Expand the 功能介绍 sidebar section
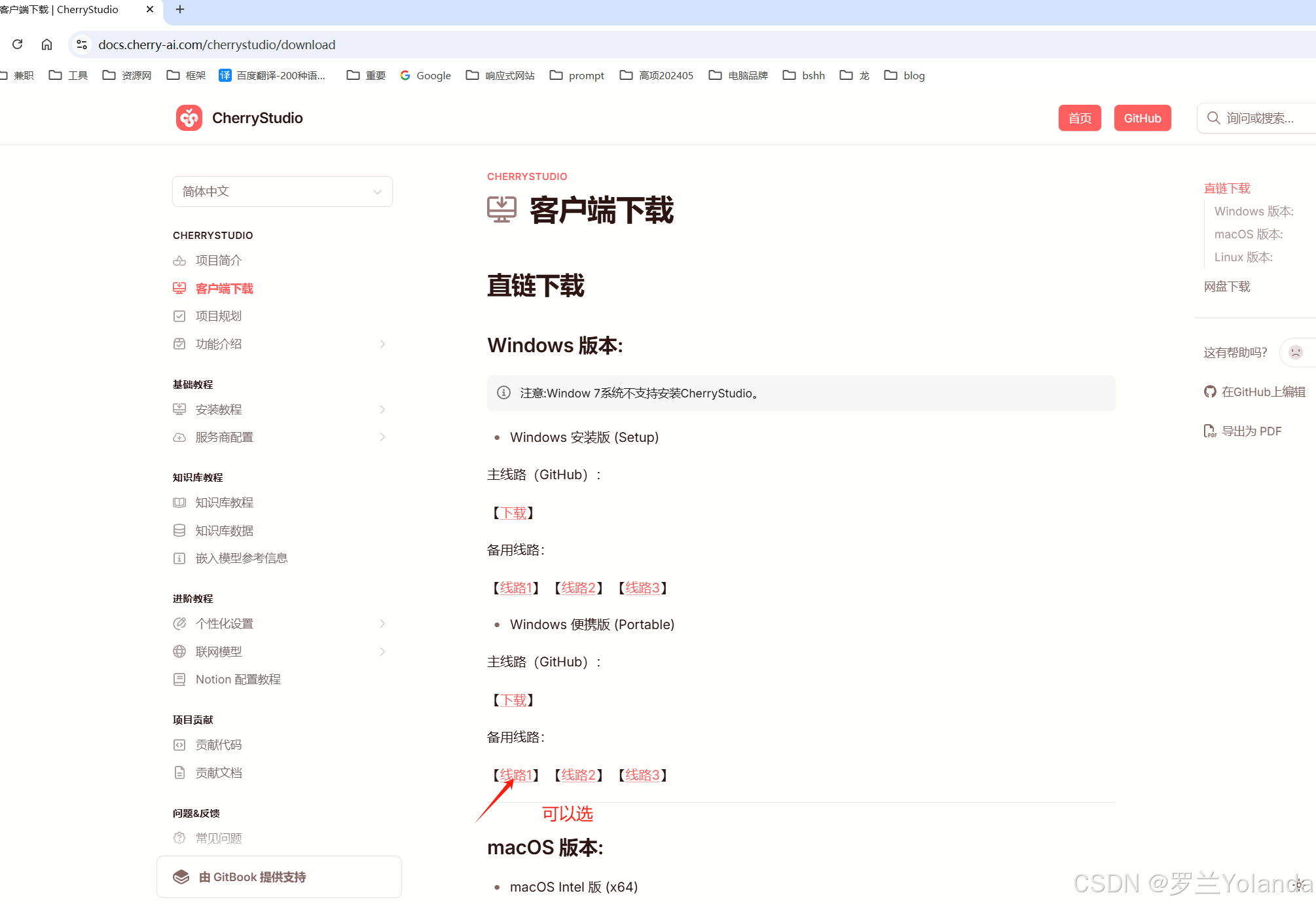 click(382, 344)
